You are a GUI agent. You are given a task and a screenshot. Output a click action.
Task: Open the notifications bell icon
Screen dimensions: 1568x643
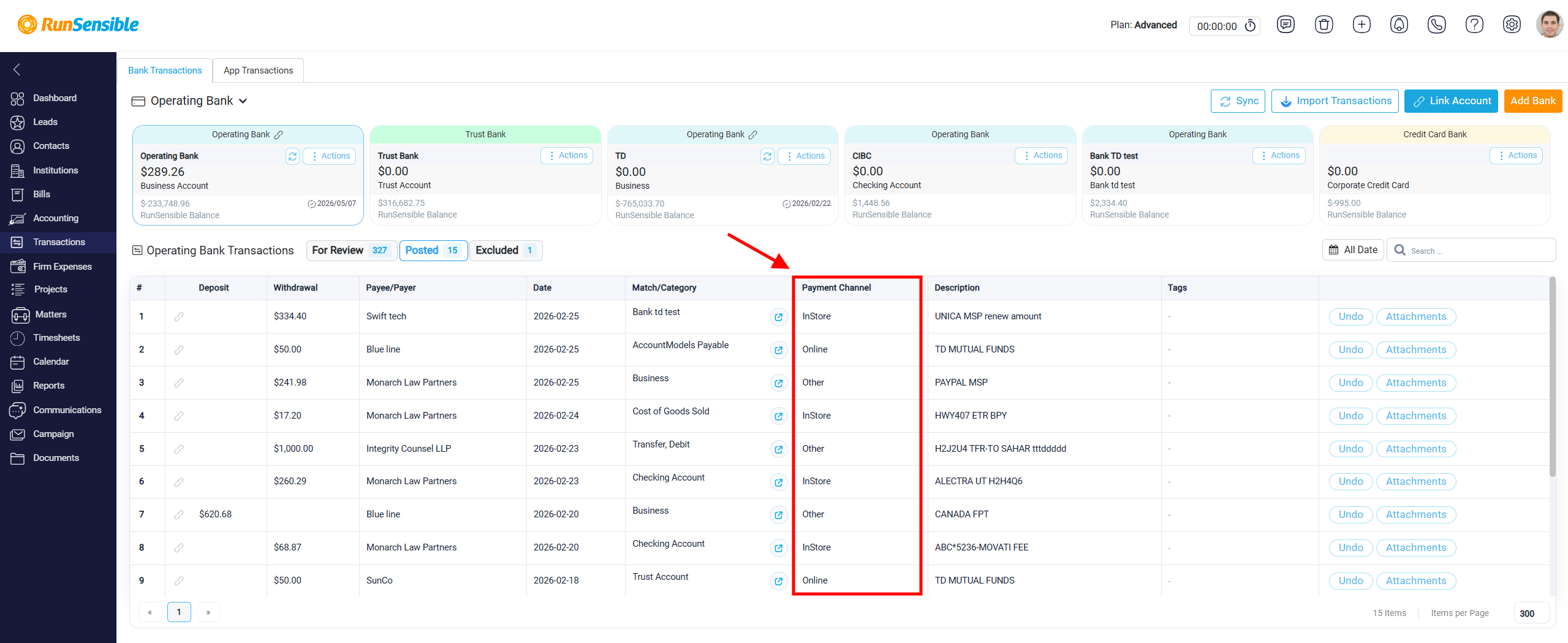click(1399, 25)
